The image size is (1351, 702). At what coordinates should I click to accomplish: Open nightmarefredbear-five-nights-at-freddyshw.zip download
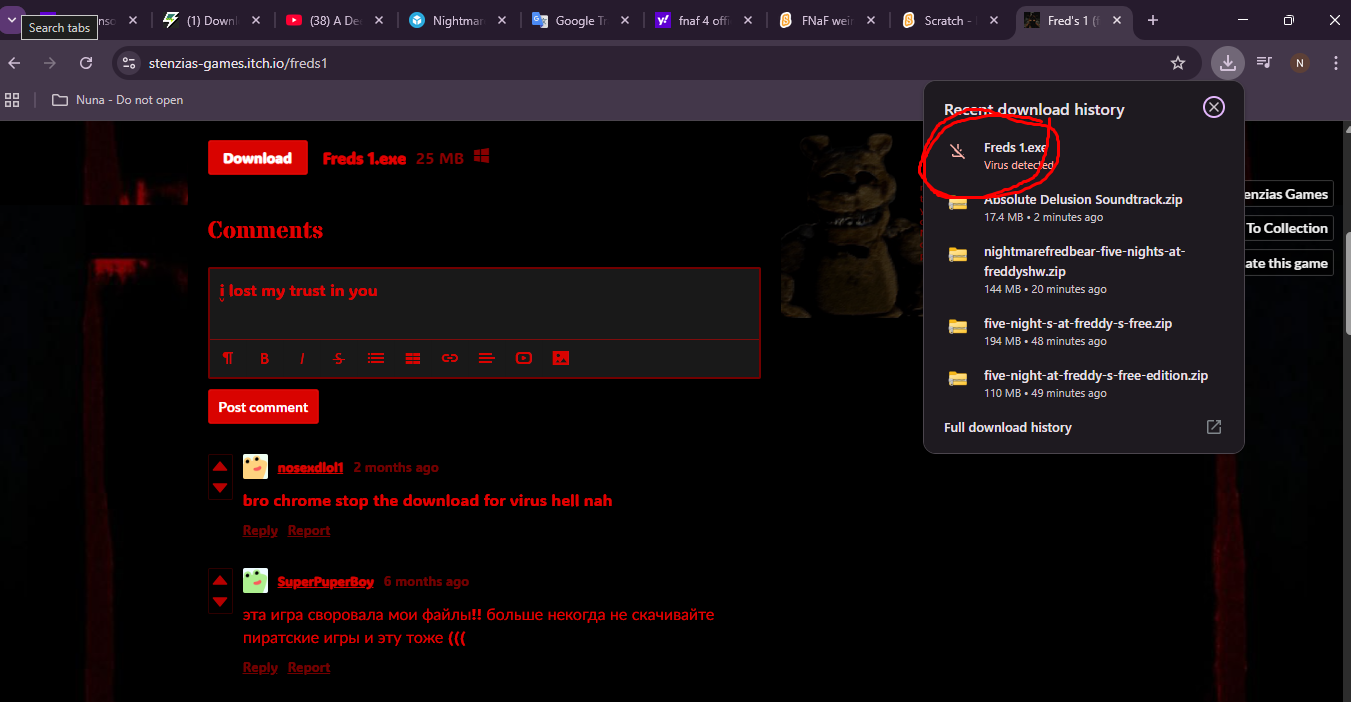[x=1084, y=270]
